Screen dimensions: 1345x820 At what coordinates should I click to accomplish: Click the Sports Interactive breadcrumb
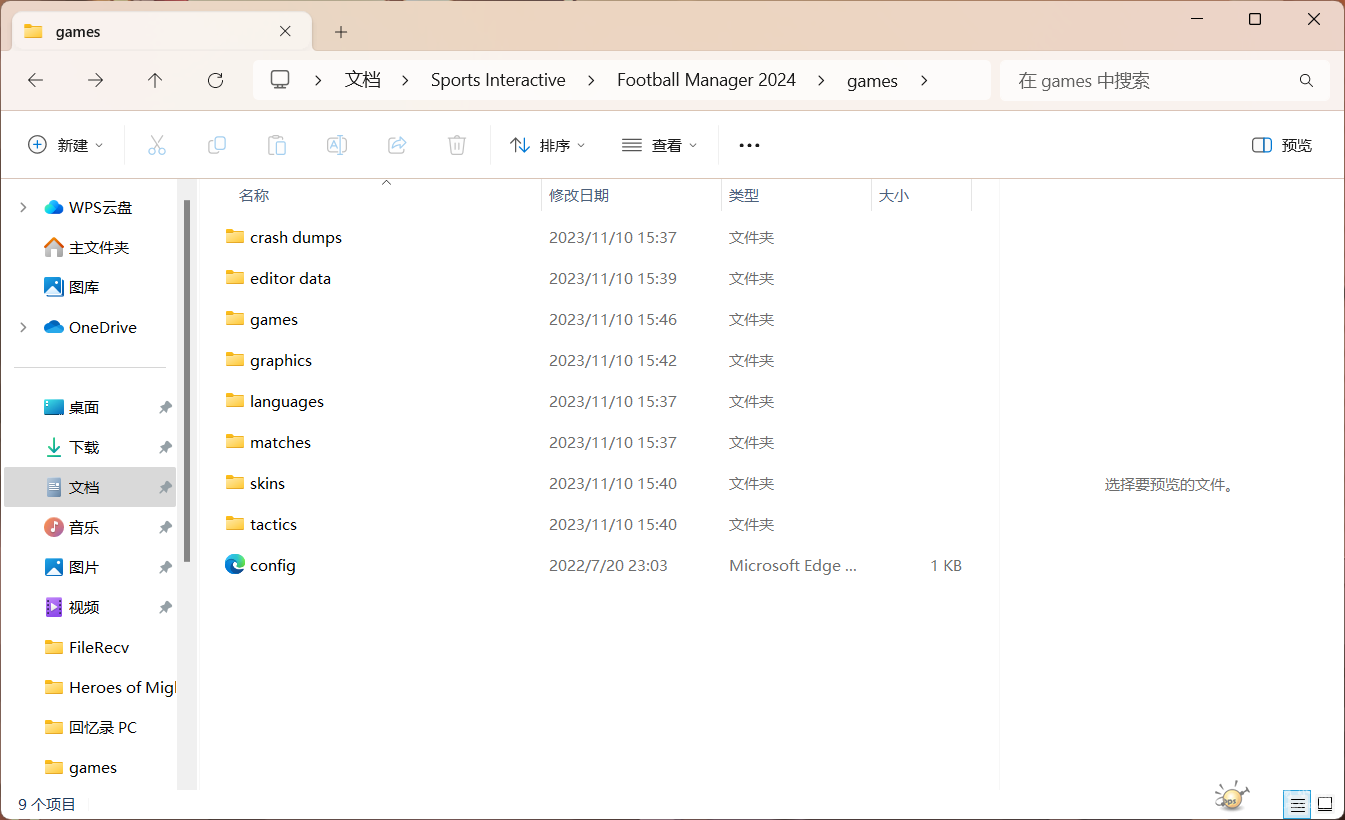[x=498, y=80]
